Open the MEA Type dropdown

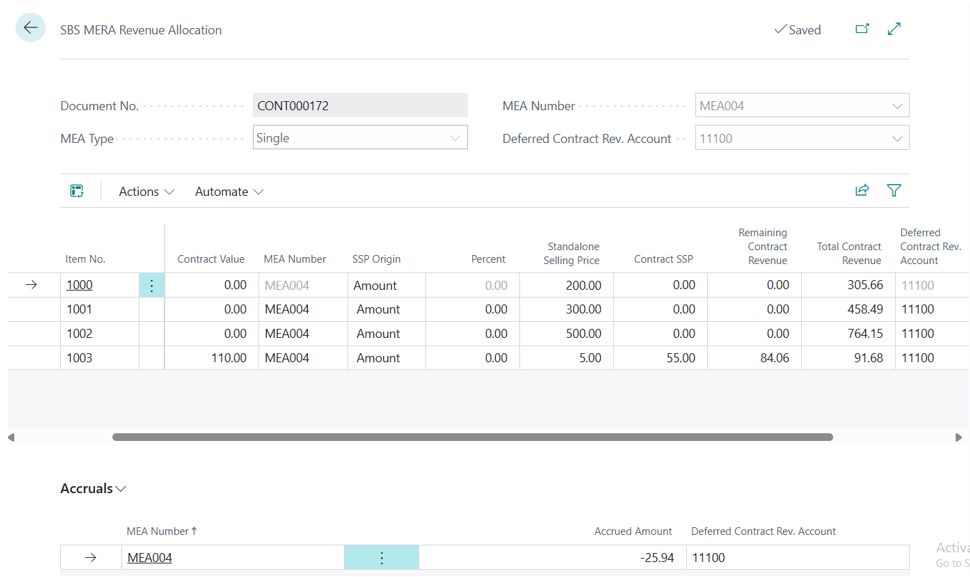(x=455, y=138)
